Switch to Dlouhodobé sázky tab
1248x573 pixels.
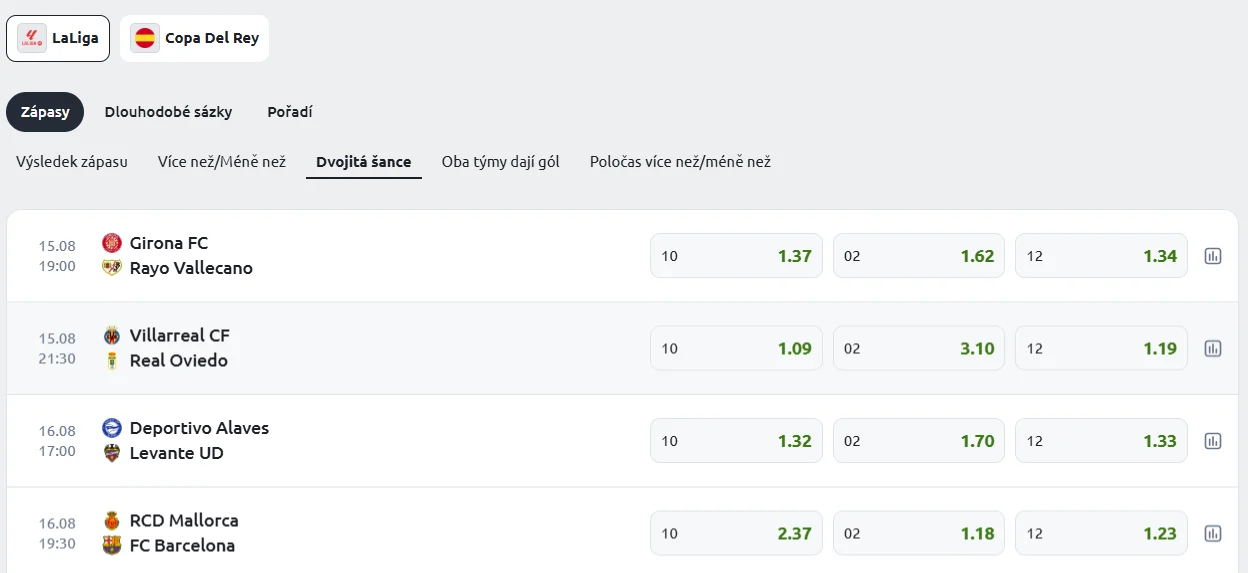tap(168, 112)
